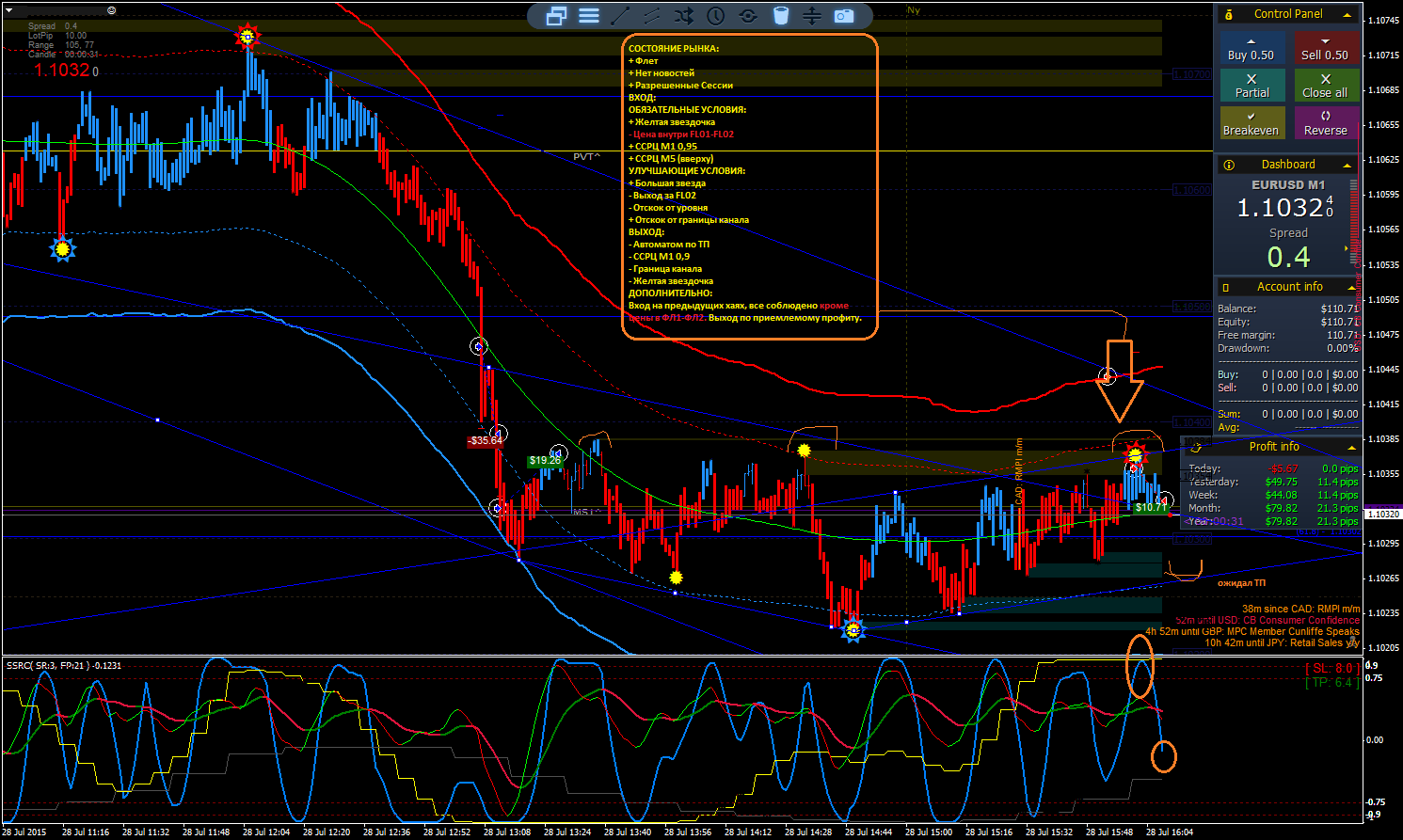The image size is (1403, 840).
Task: Click the blue sun marker near 11:16 low
Action: coord(62,249)
